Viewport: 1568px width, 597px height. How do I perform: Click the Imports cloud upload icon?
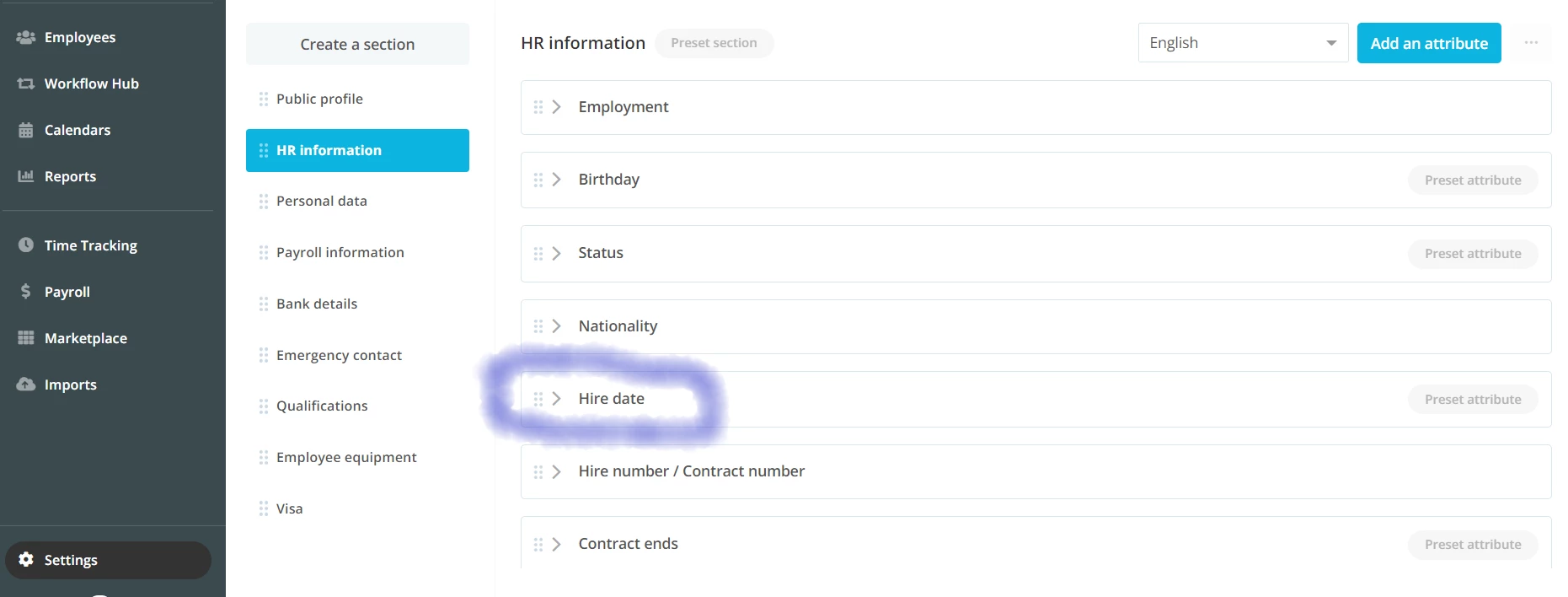[x=26, y=385]
